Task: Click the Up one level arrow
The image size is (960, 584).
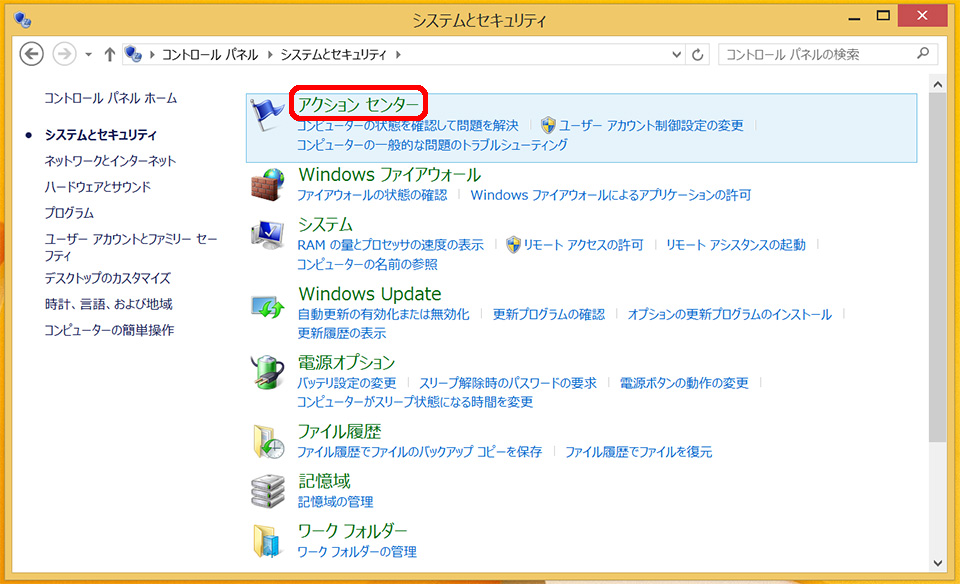Action: (110, 54)
